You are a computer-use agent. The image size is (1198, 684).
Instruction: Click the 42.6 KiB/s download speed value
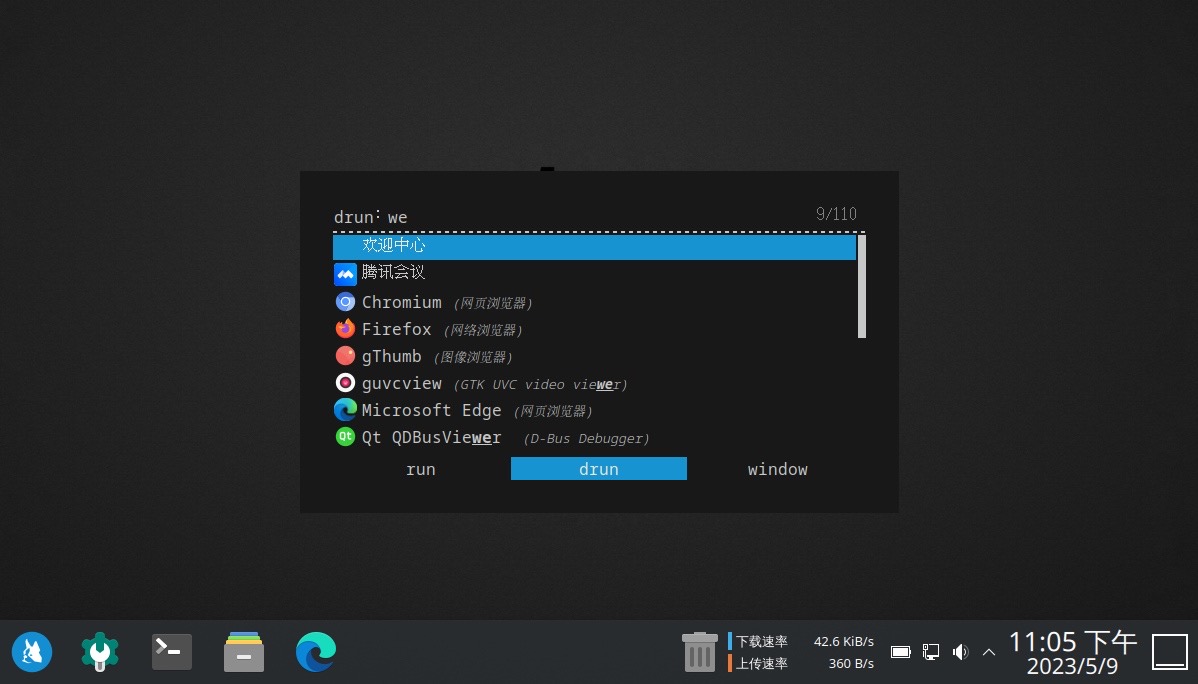pyautogui.click(x=843, y=641)
